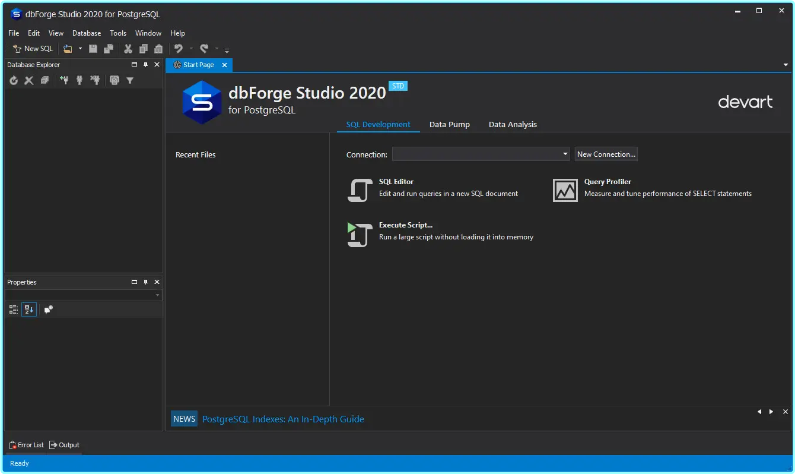The width and height of the screenshot is (795, 474).
Task: Open the File menu
Action: point(14,33)
